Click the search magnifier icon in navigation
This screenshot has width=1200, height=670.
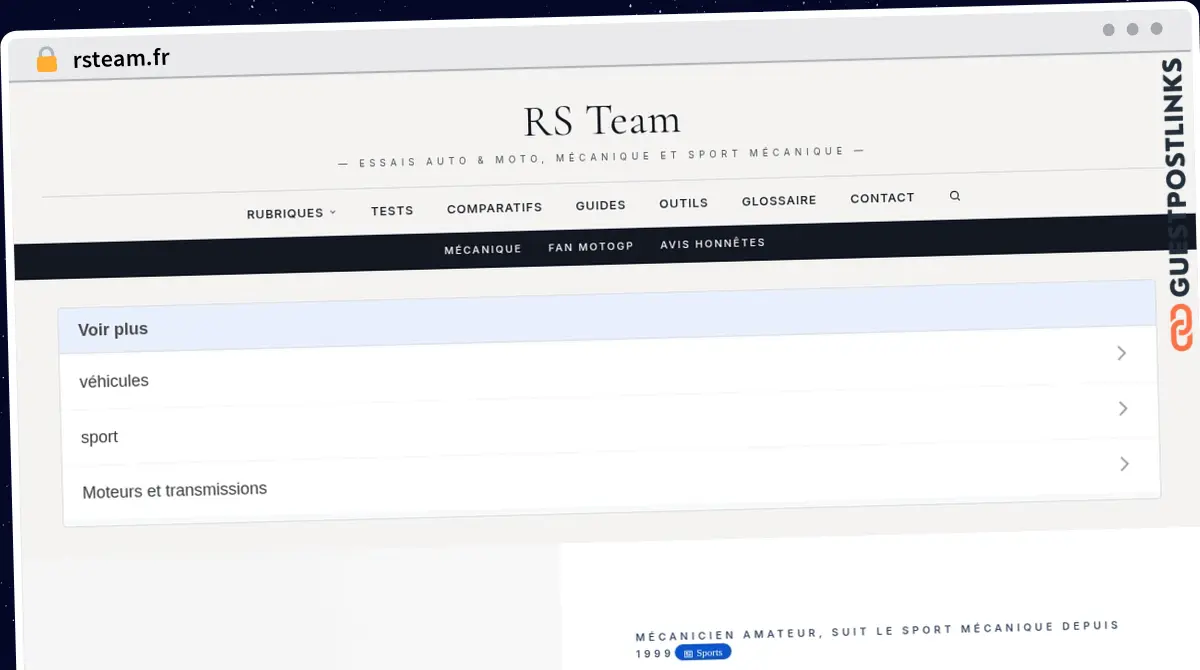point(955,196)
